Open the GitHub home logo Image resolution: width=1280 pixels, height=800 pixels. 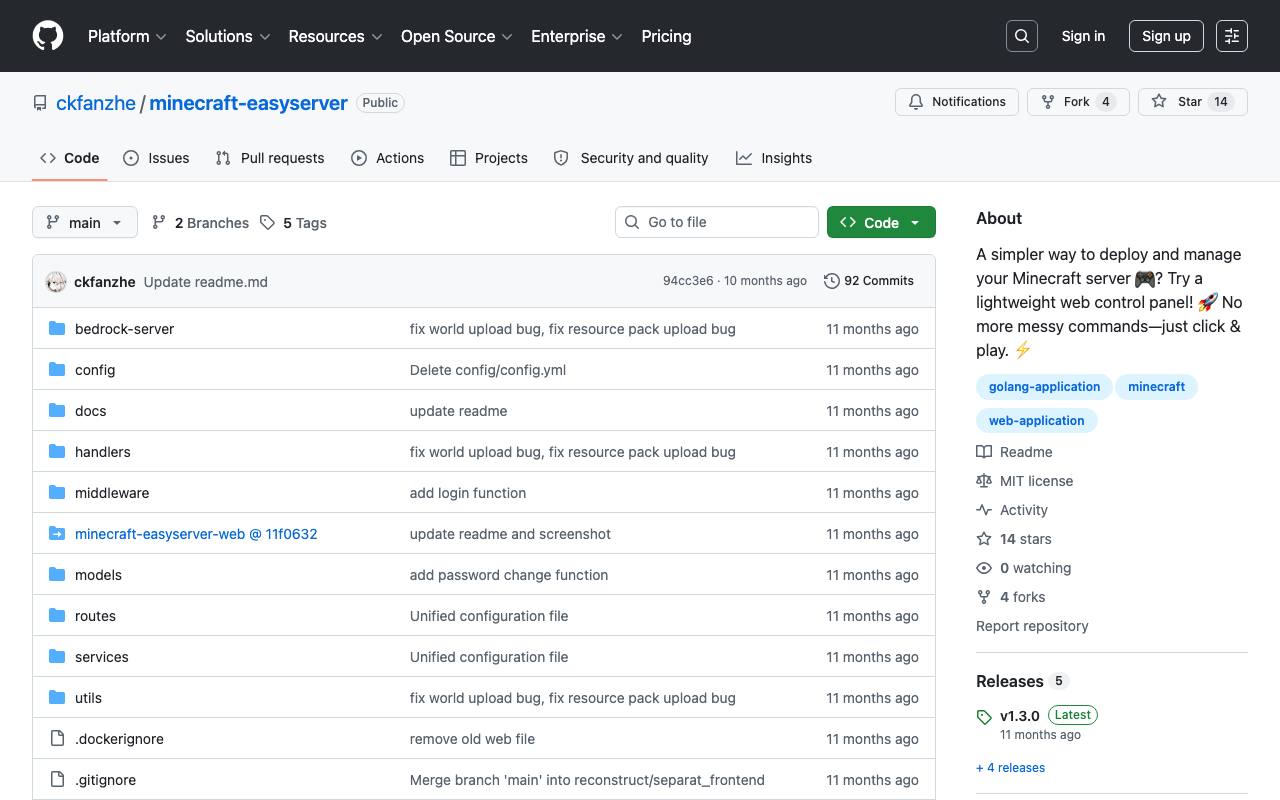48,36
